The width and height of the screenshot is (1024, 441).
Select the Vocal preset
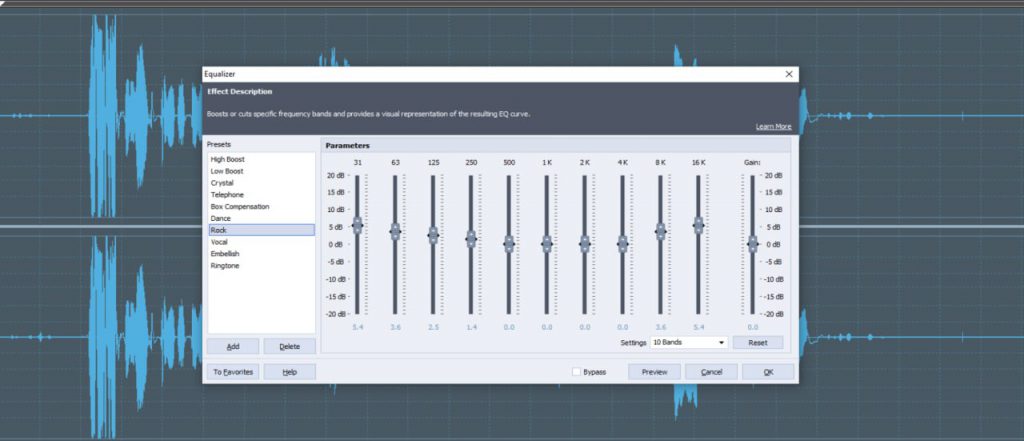click(220, 242)
